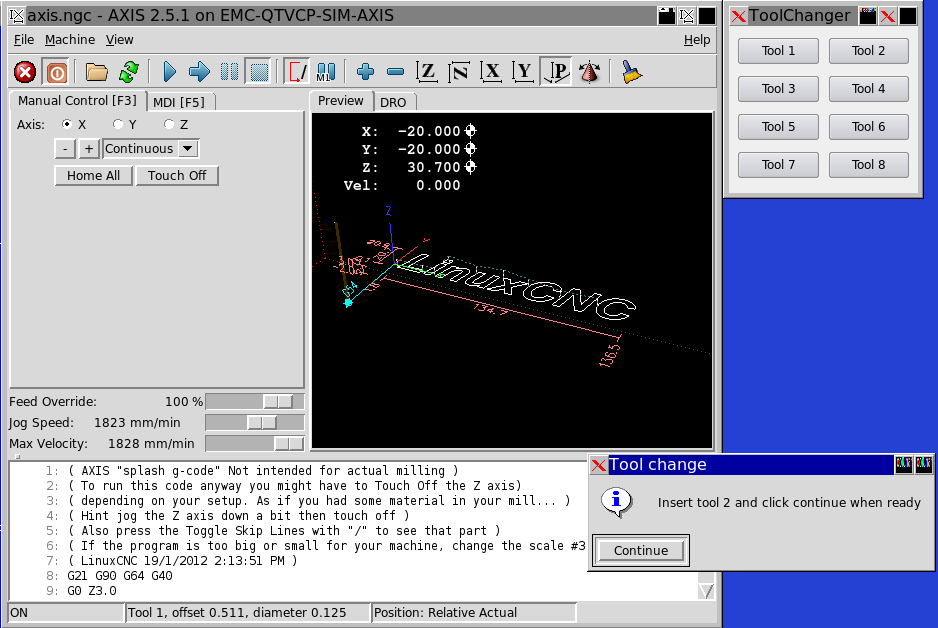This screenshot has width=938, height=628.
Task: Open the View menu
Action: (120, 39)
